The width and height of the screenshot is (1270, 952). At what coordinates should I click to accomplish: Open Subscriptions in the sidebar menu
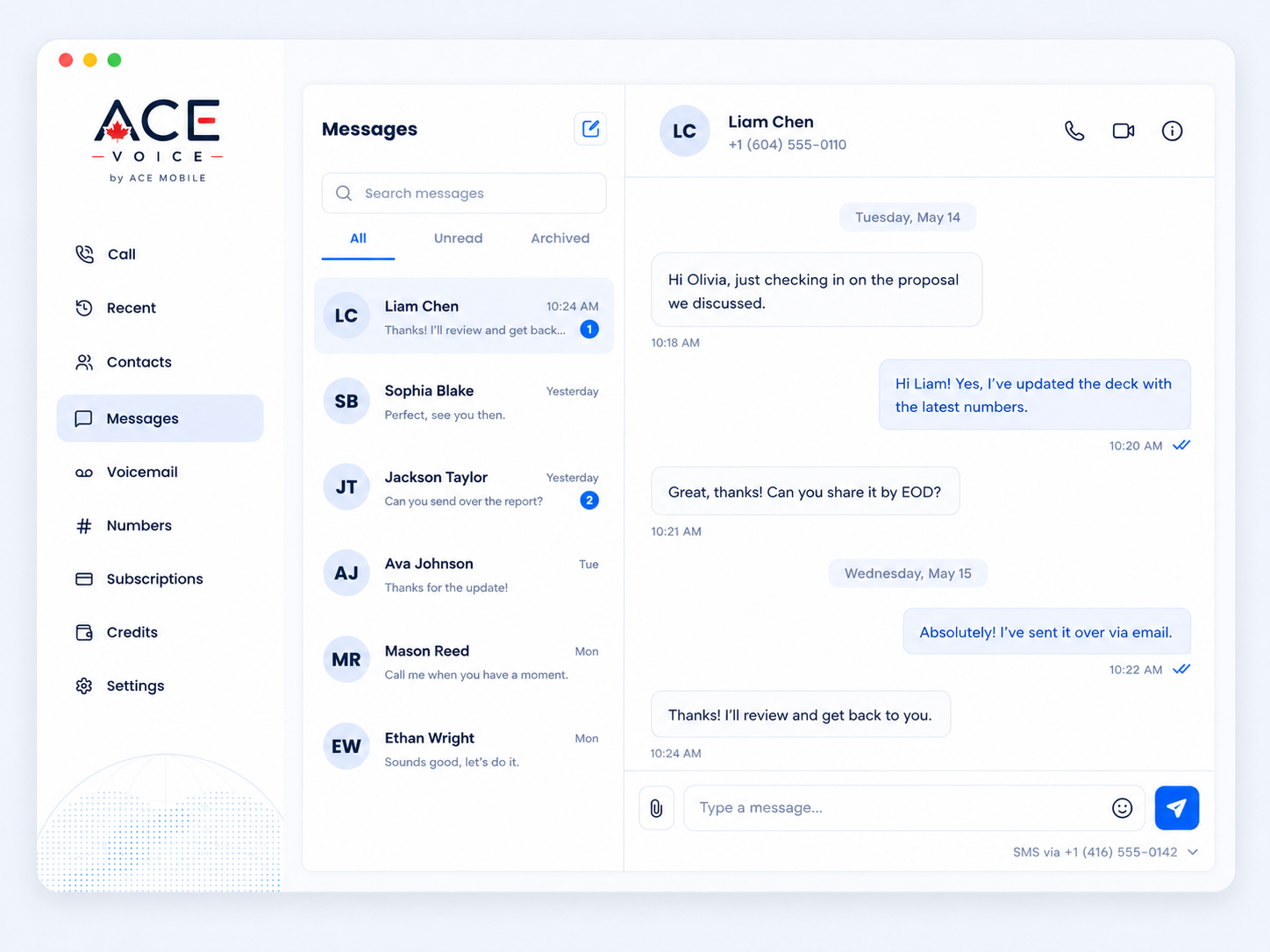(x=160, y=579)
